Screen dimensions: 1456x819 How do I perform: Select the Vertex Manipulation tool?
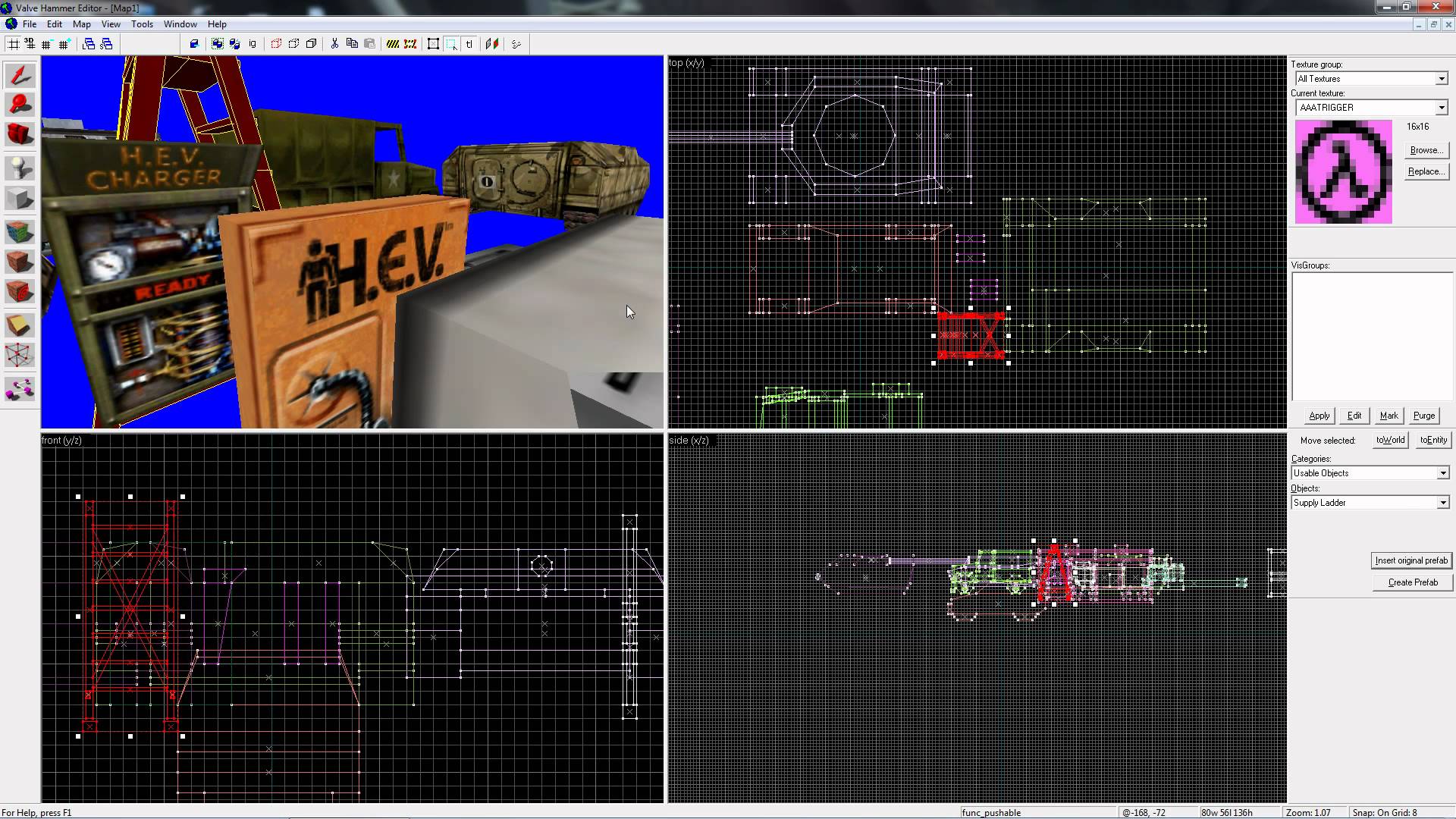20,355
